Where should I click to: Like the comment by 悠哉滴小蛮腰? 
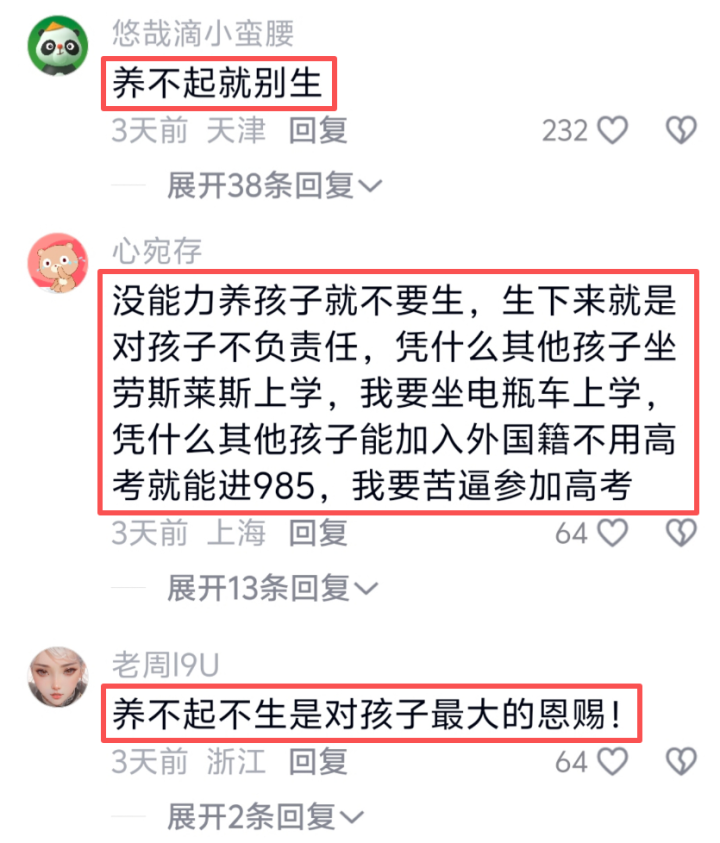click(613, 130)
